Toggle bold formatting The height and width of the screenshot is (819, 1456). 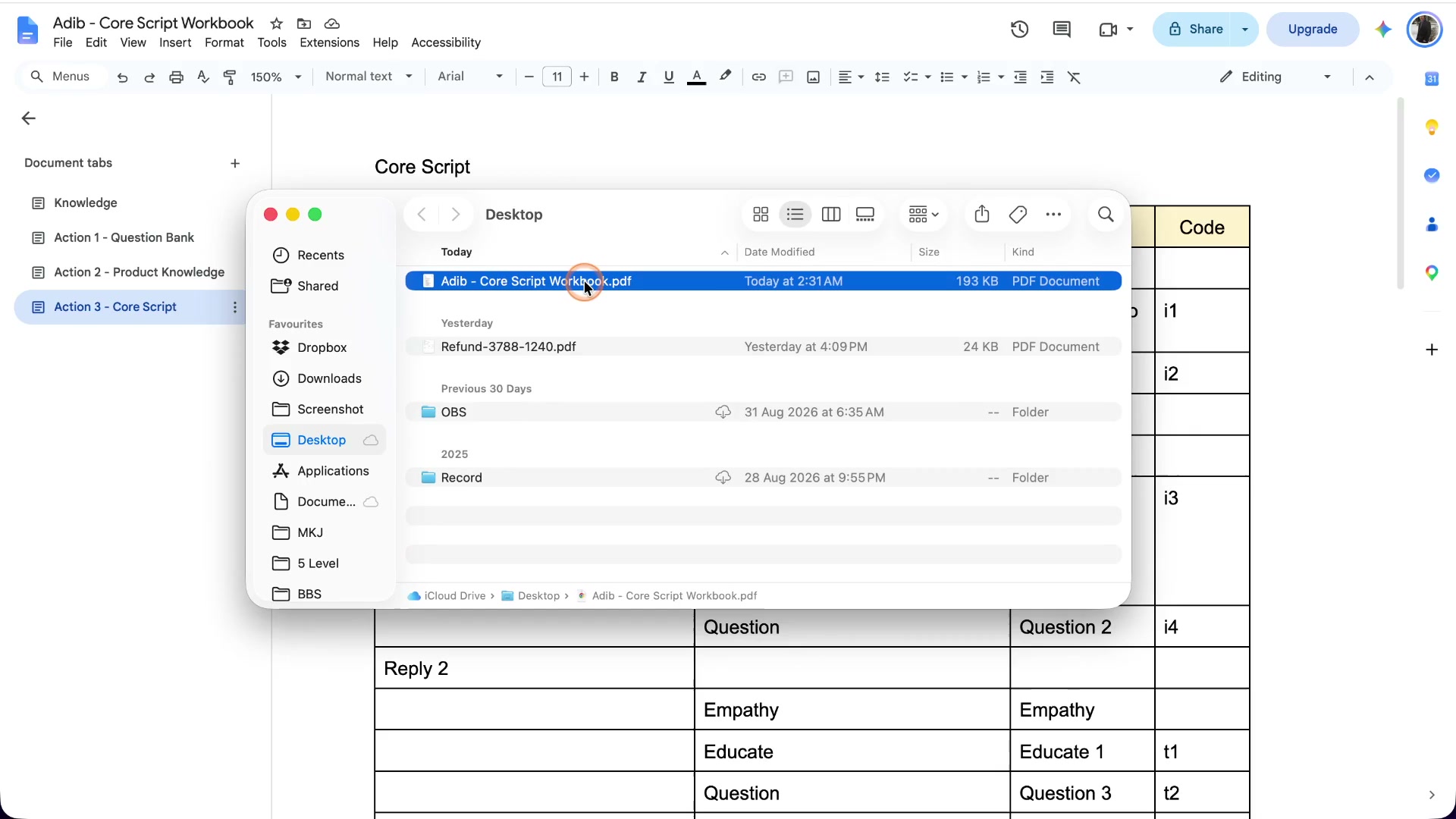(x=614, y=77)
